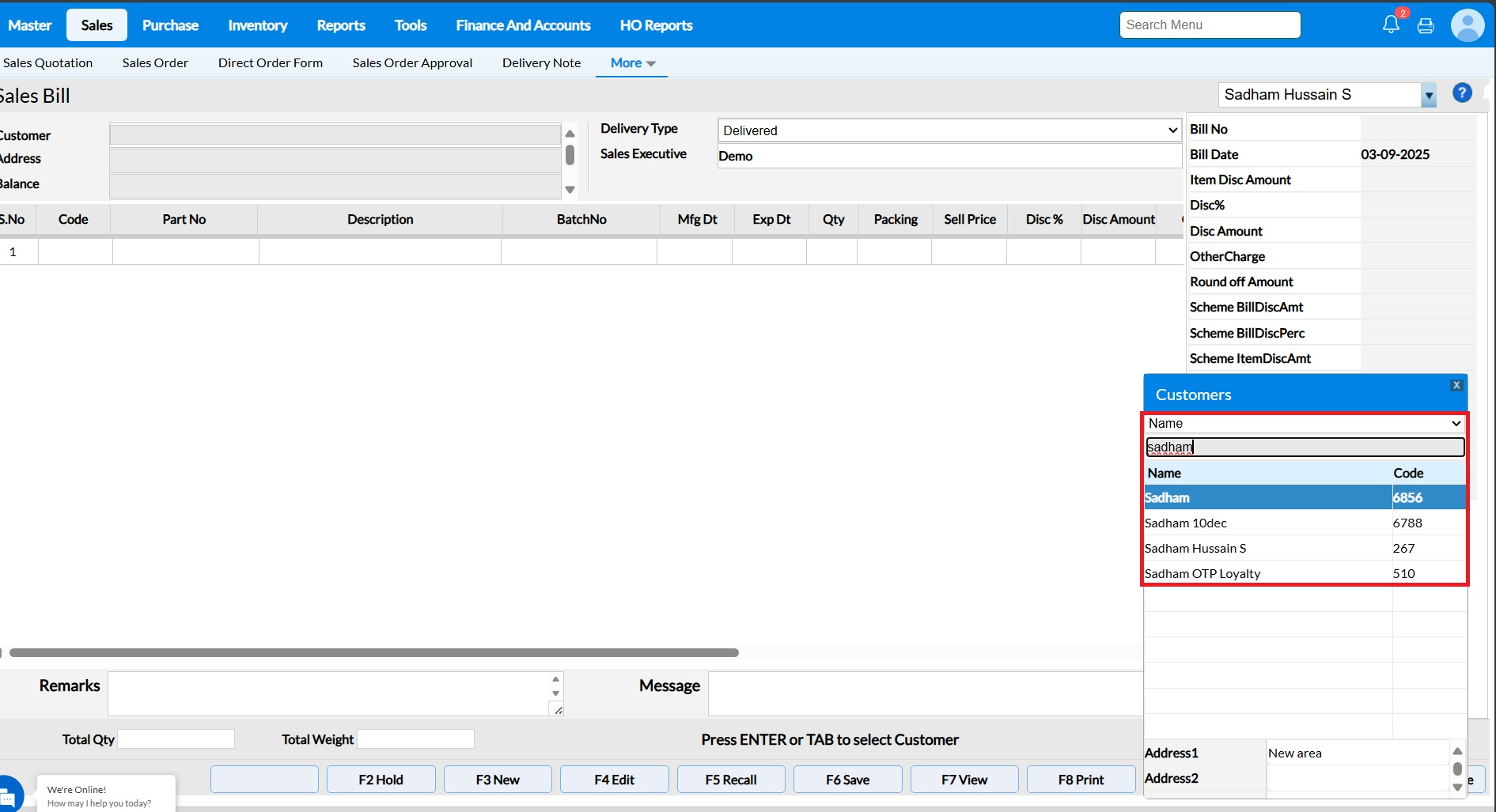Click the F5 Recall button
Viewport: 1496px width, 812px height.
(731, 780)
